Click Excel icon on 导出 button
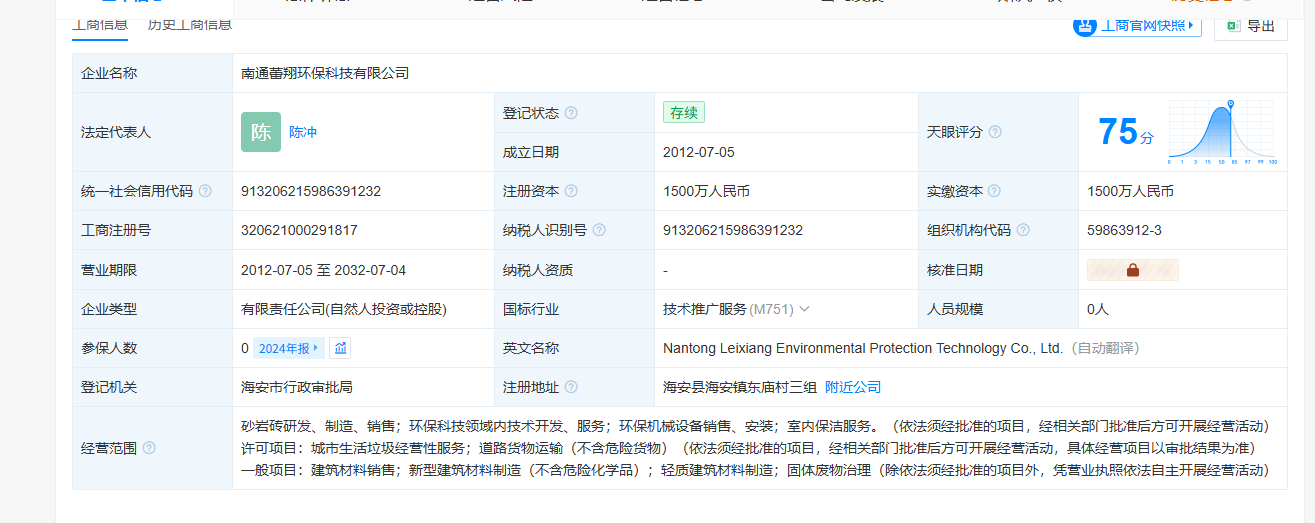The height and width of the screenshot is (523, 1315). pyautogui.click(x=1234, y=26)
